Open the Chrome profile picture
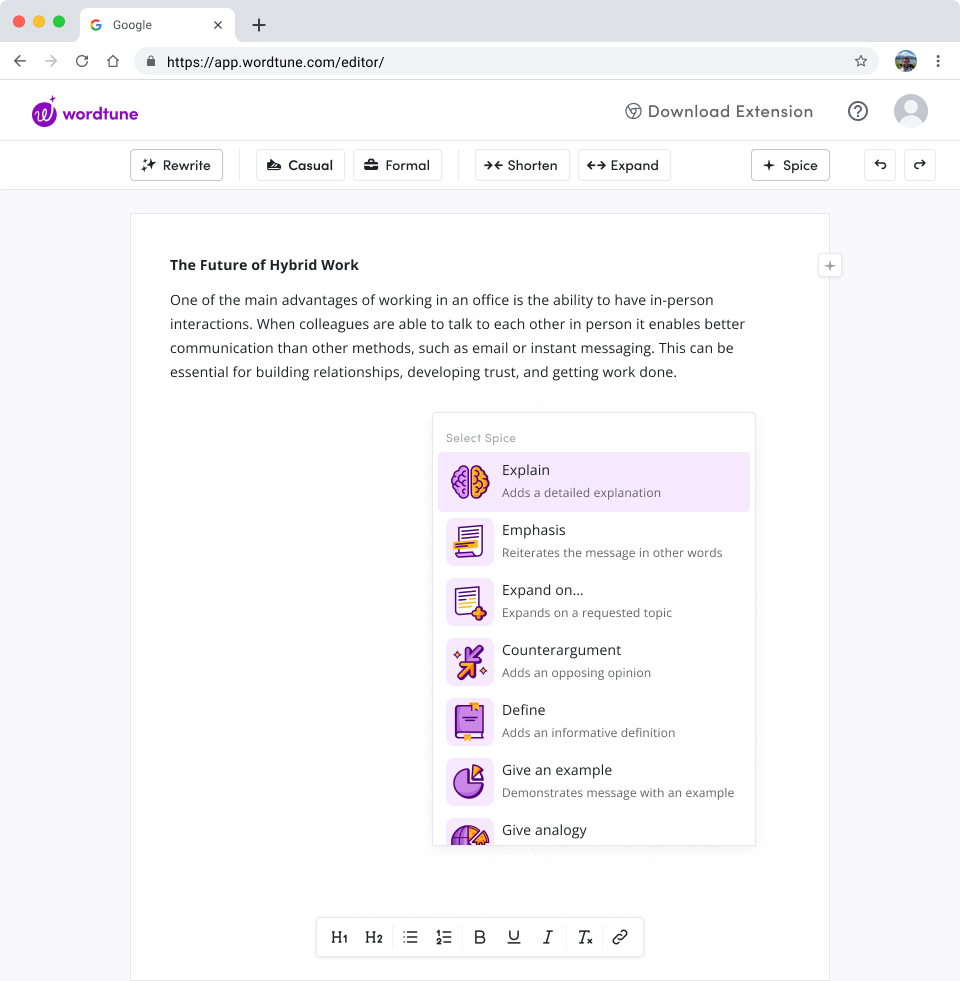 pyautogui.click(x=906, y=61)
